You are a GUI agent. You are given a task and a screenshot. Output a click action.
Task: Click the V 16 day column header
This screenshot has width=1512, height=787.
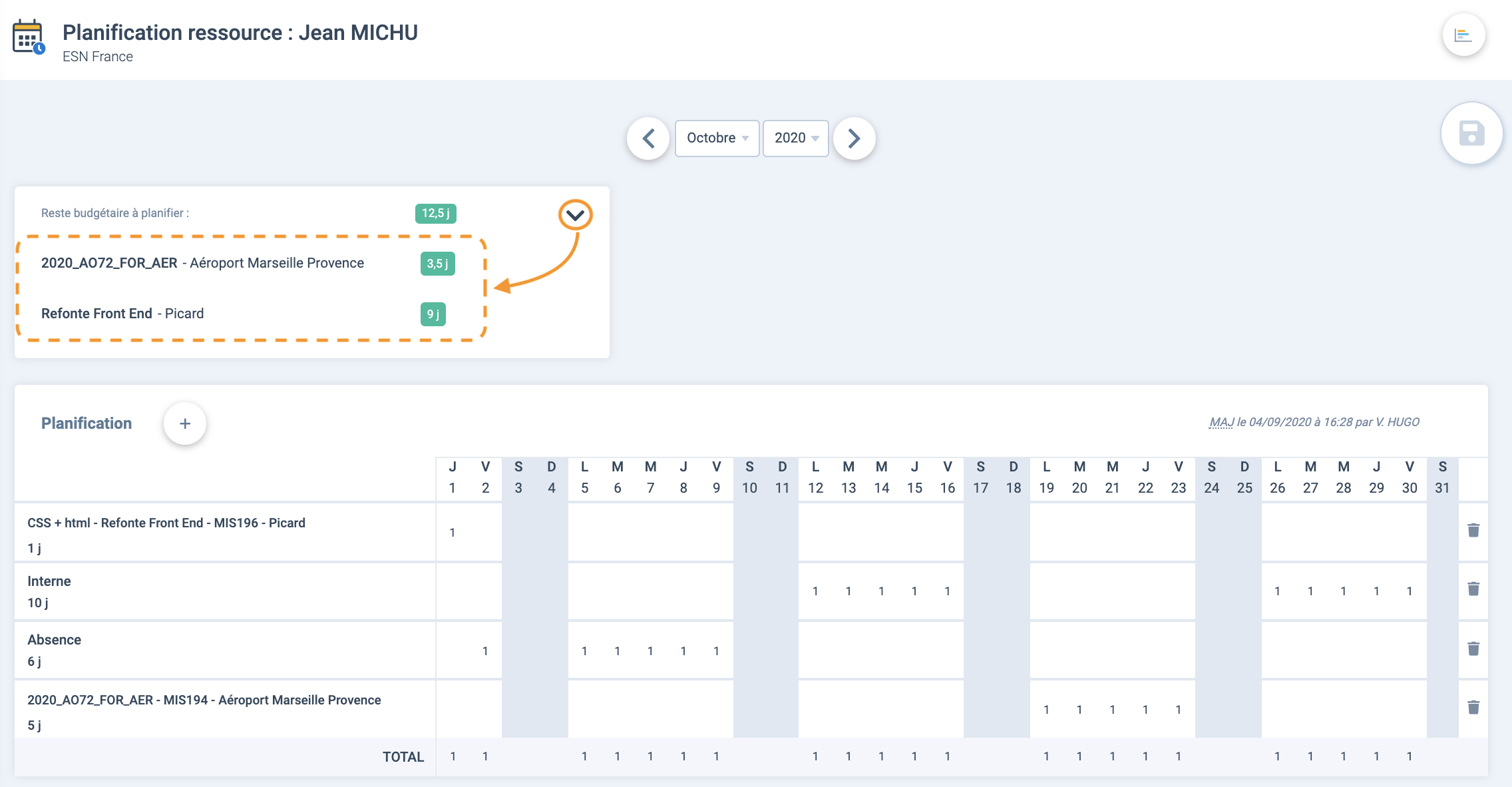pyautogui.click(x=948, y=478)
